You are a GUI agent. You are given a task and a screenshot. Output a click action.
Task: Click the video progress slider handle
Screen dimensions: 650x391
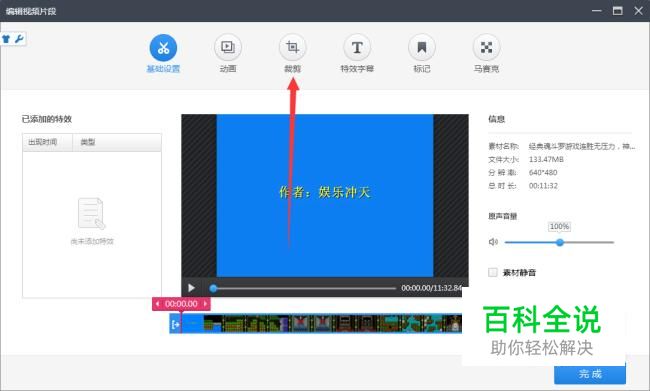click(x=213, y=288)
